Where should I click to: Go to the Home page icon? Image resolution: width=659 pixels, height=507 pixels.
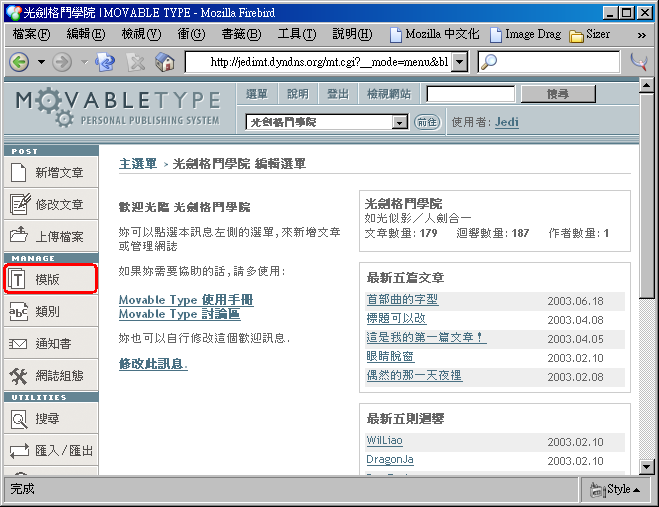[x=165, y=62]
